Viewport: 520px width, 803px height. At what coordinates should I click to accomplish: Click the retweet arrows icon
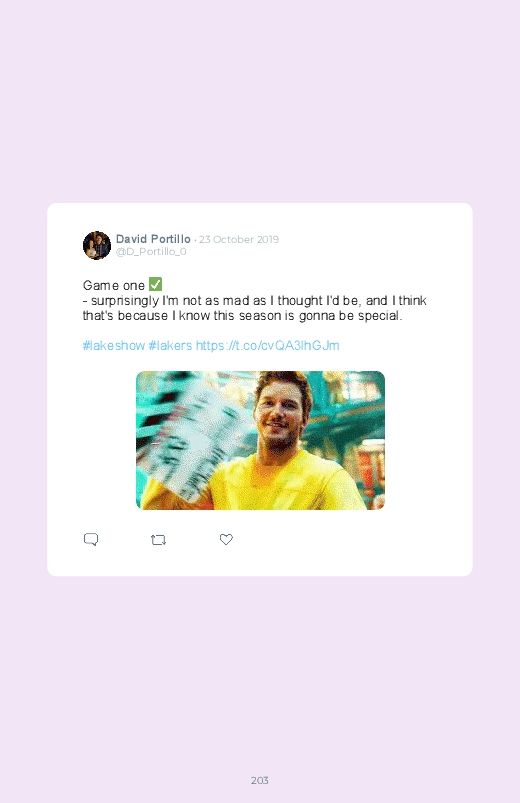pyautogui.click(x=158, y=540)
